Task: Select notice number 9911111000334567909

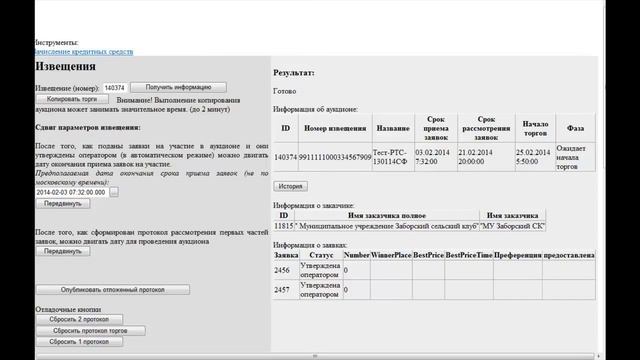Action: pos(335,157)
